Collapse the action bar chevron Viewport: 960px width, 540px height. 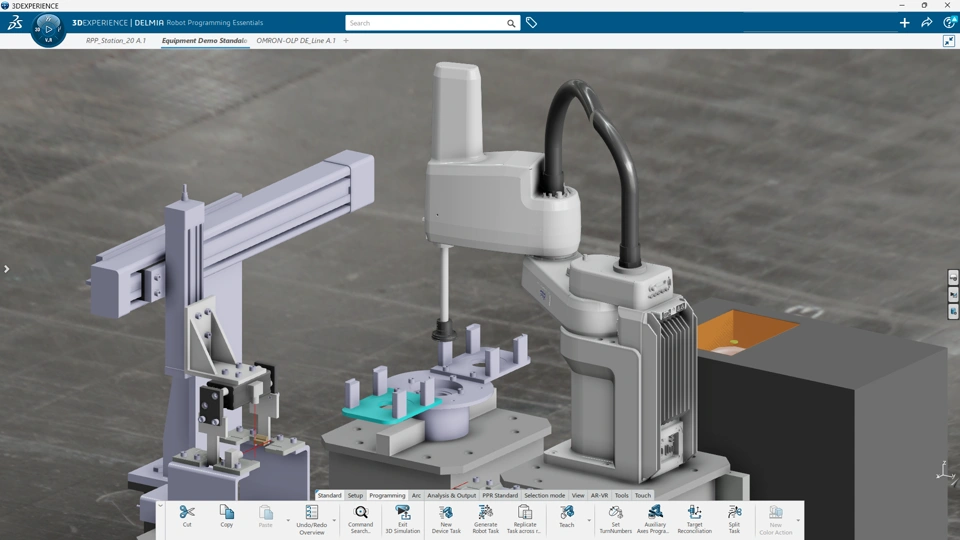pyautogui.click(x=160, y=505)
